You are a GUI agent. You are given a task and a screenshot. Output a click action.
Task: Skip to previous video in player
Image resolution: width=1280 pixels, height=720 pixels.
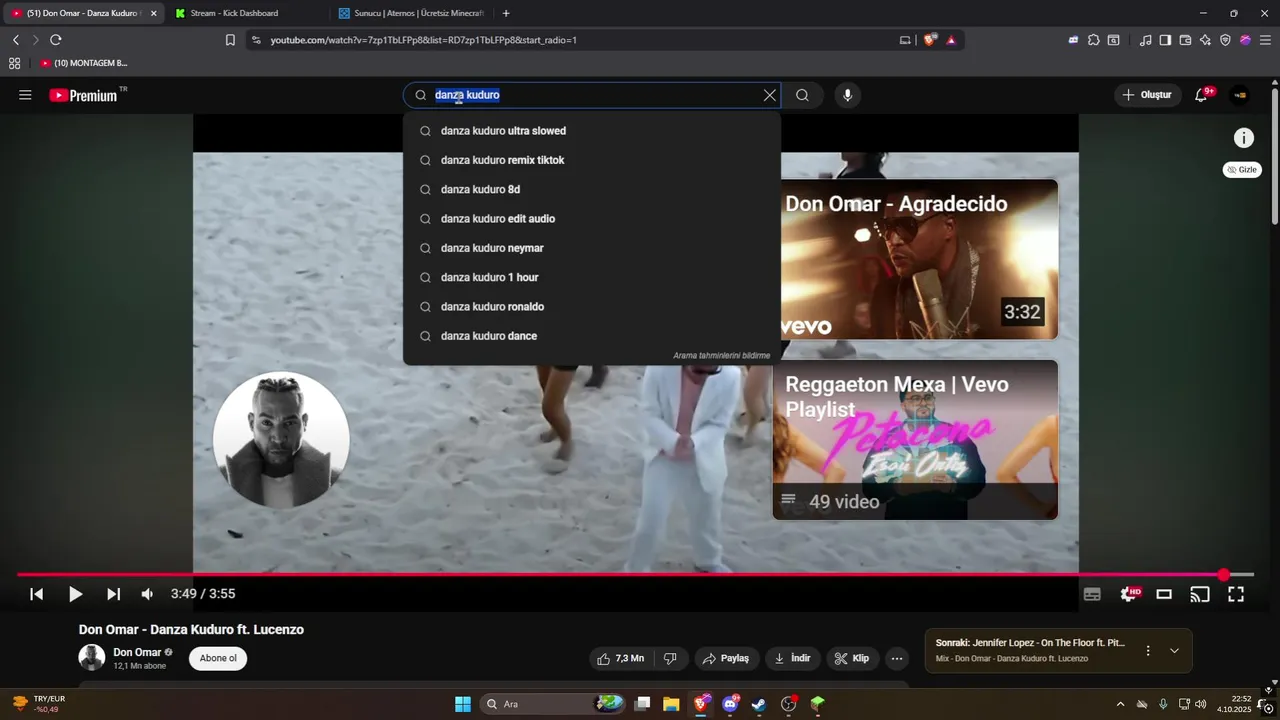point(36,594)
